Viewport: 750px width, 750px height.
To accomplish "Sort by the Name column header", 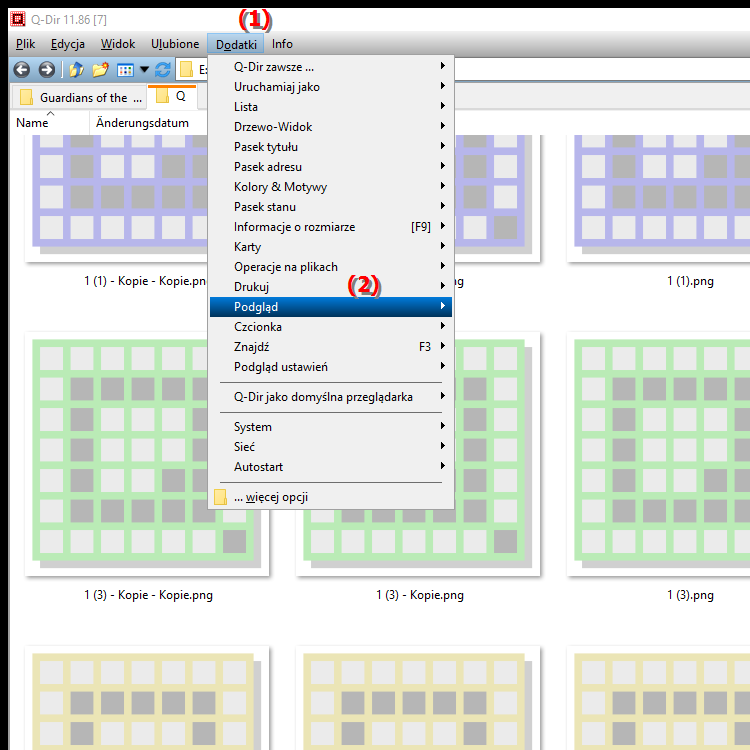I will (x=50, y=123).
